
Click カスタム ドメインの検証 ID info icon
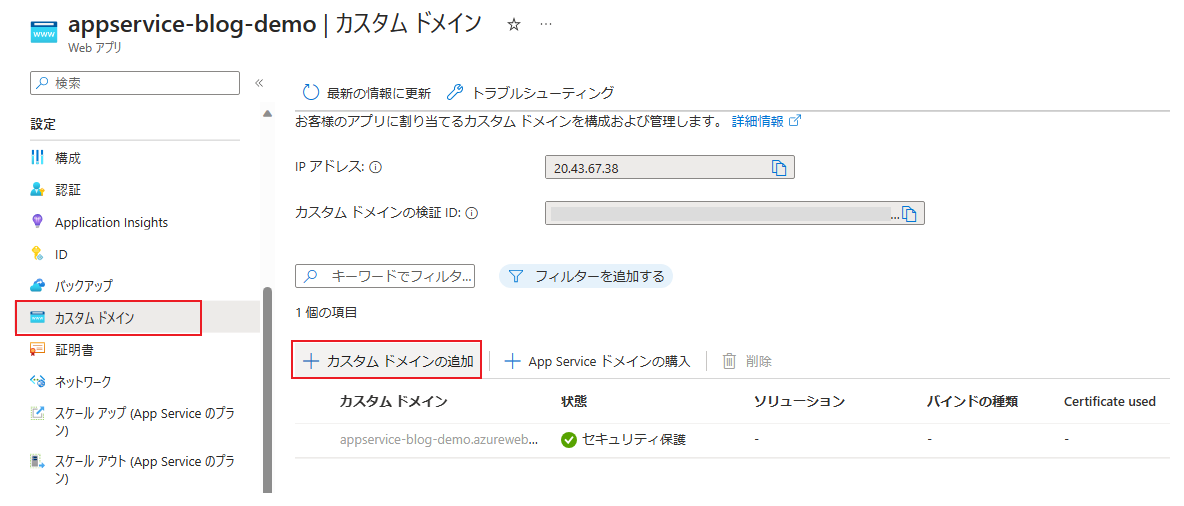pyautogui.click(x=471, y=214)
